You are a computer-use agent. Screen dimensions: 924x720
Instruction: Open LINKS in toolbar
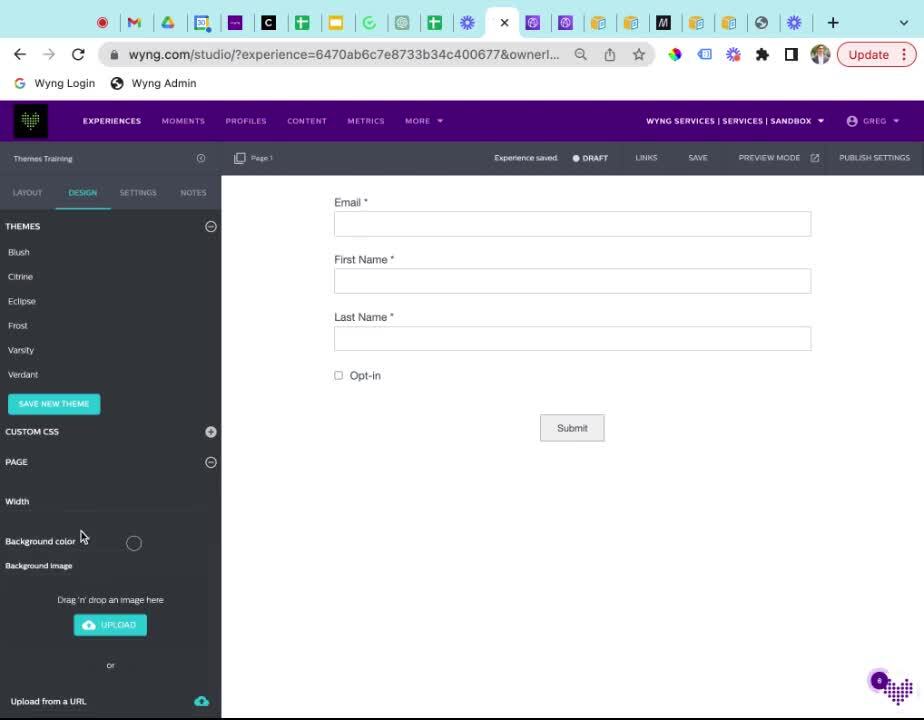point(646,158)
